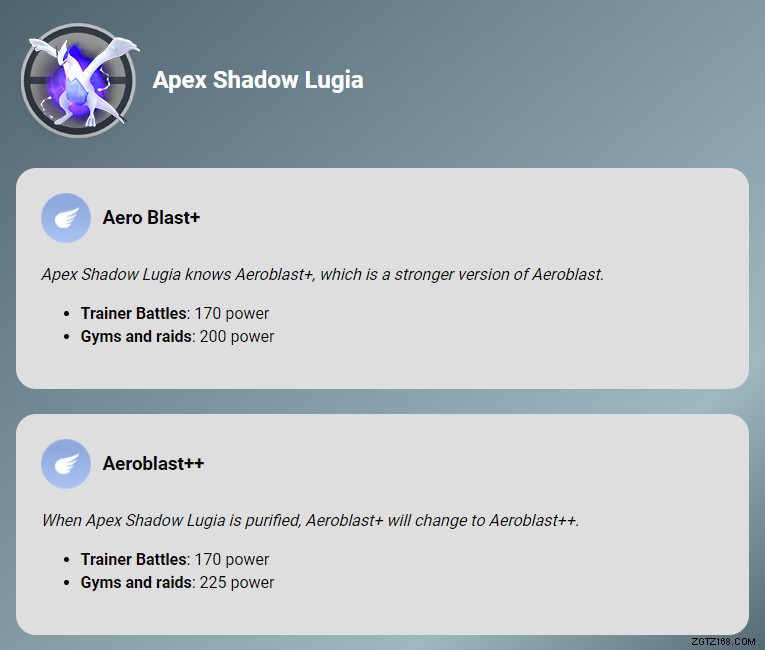This screenshot has width=765, height=650.
Task: Click the sentence describing Aeroblast+ as stronger
Action: [322, 274]
